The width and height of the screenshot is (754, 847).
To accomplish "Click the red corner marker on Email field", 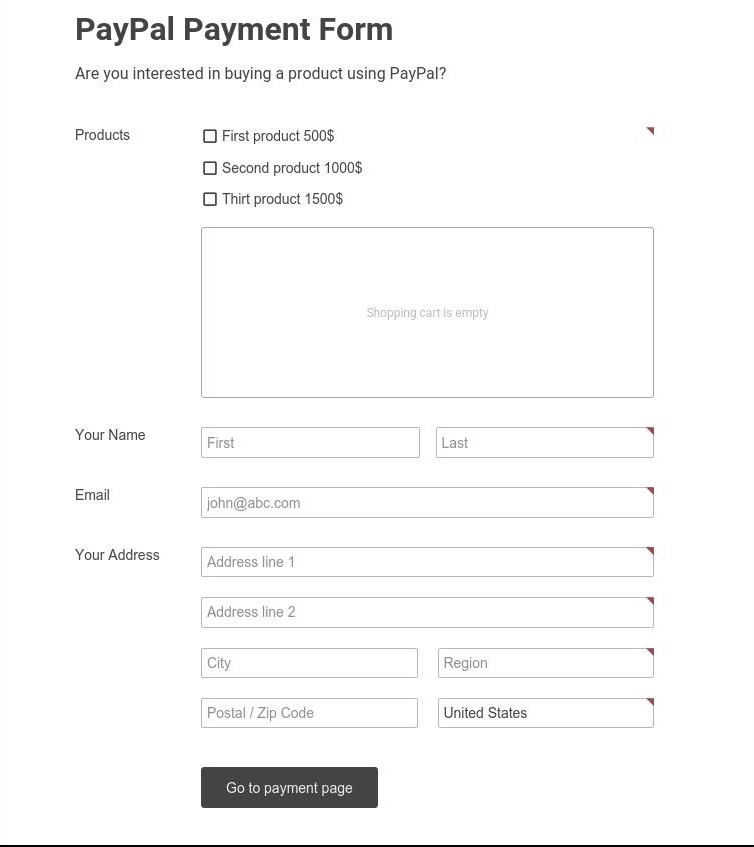I will point(650,491).
